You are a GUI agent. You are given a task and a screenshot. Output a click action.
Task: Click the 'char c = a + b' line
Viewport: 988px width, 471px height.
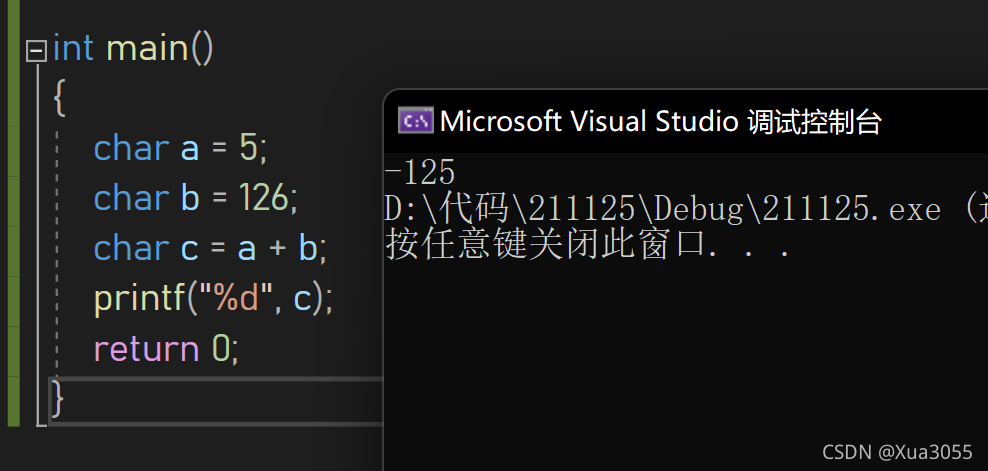pos(210,248)
